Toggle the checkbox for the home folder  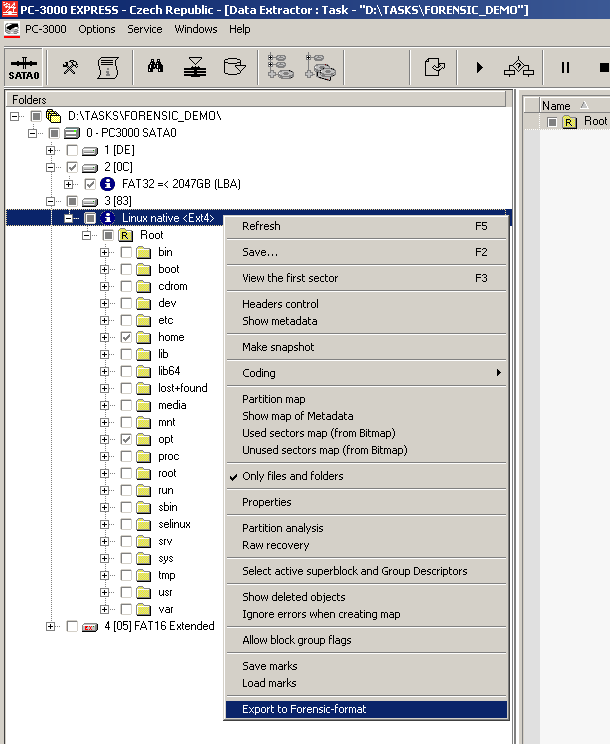click(x=126, y=337)
